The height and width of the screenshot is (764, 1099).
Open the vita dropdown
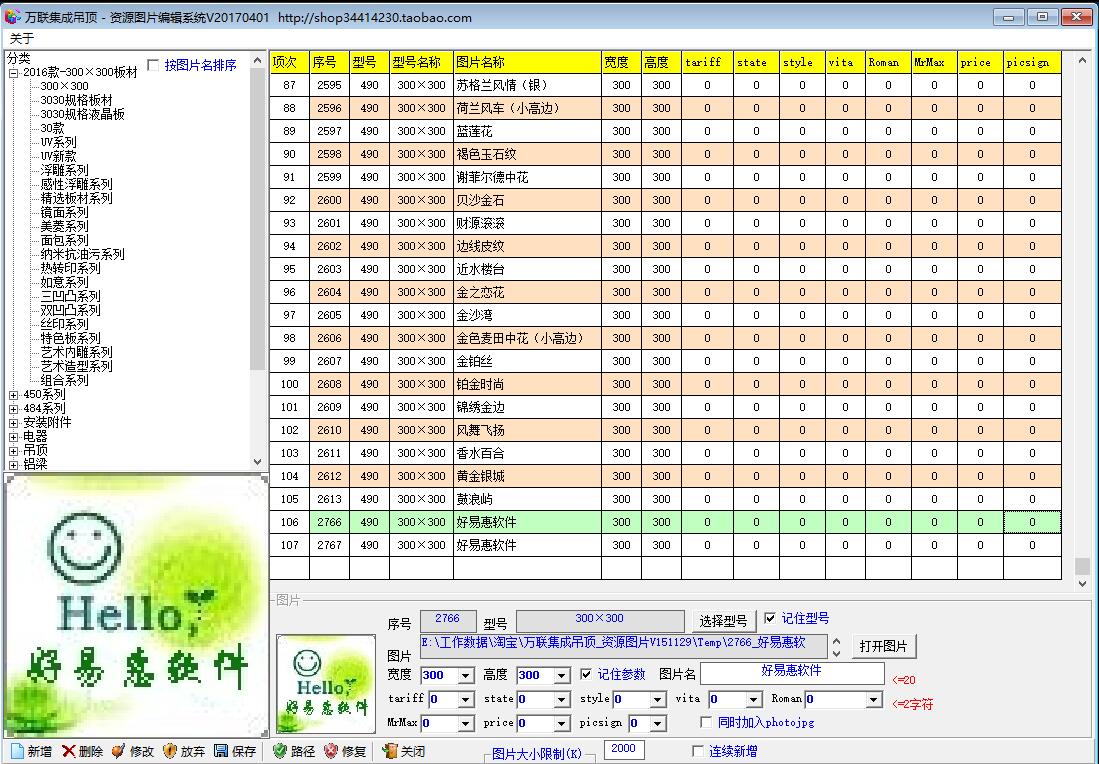(x=753, y=700)
